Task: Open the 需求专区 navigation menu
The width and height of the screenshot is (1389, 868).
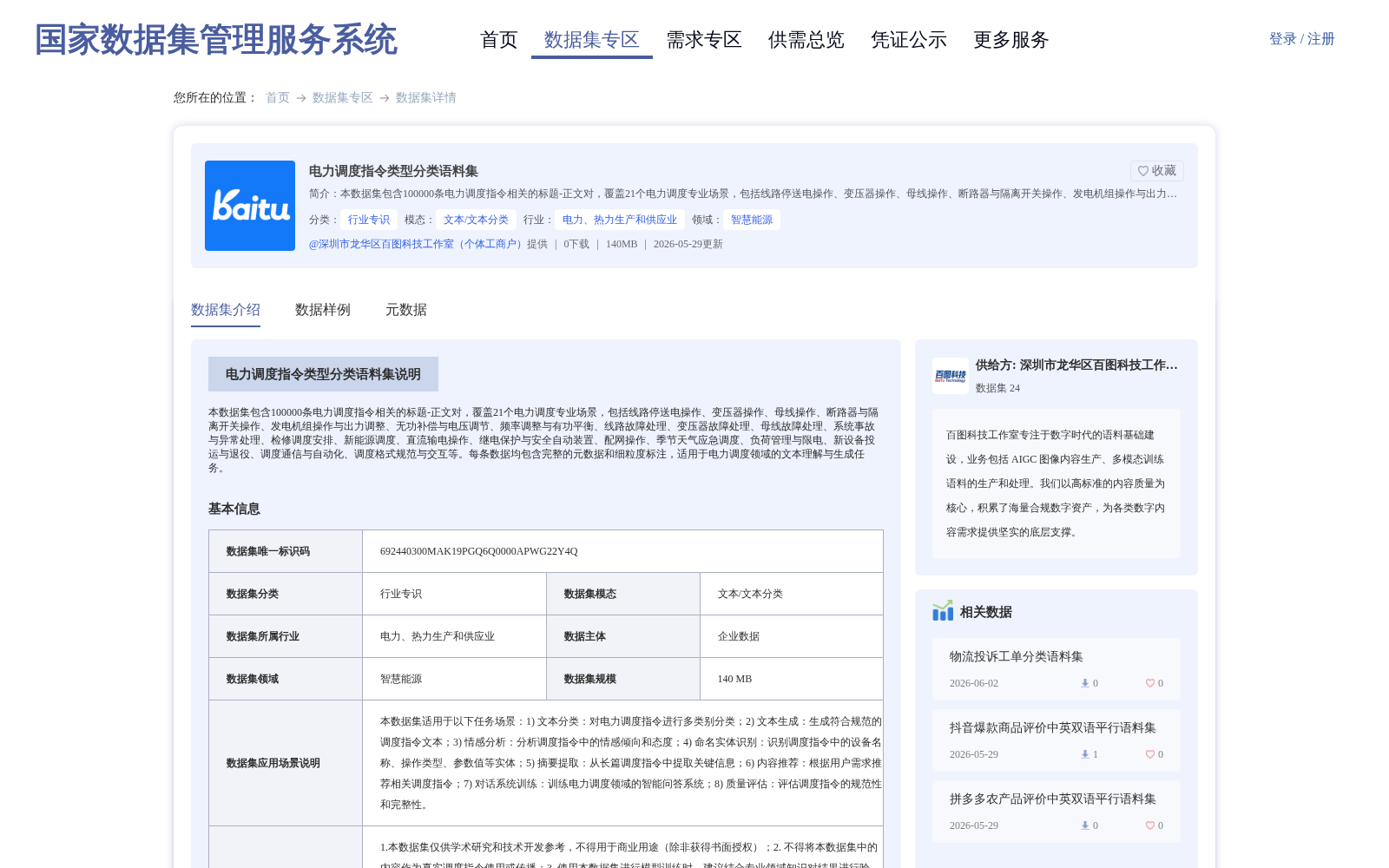Action: click(704, 40)
